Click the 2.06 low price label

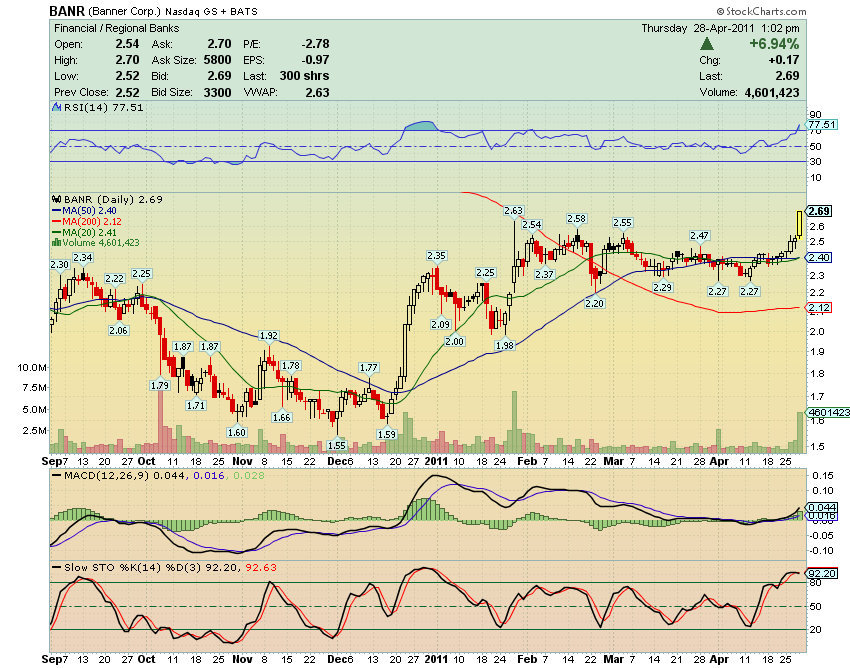(118, 330)
